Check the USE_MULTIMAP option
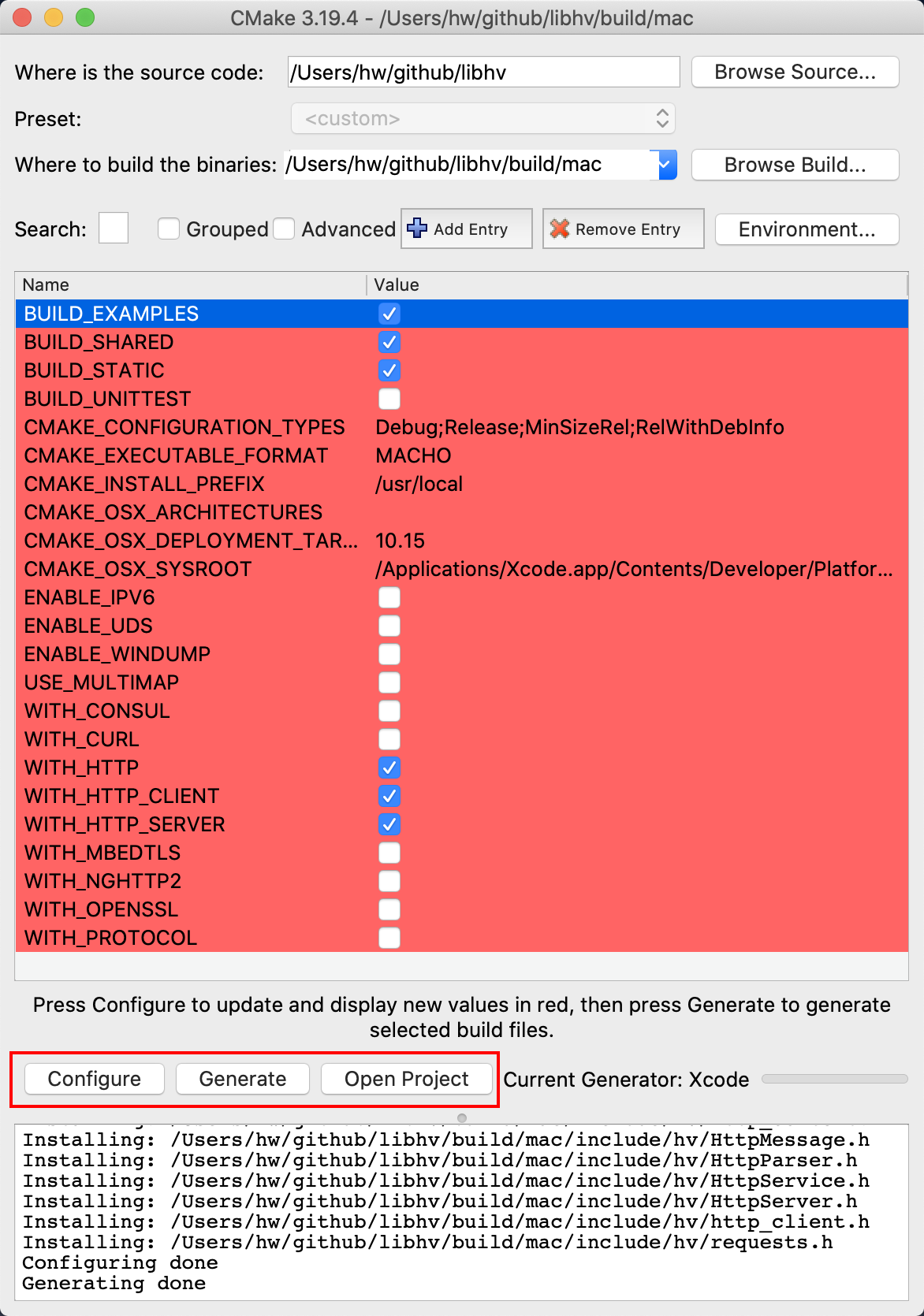The image size is (924, 1316). pyautogui.click(x=389, y=682)
